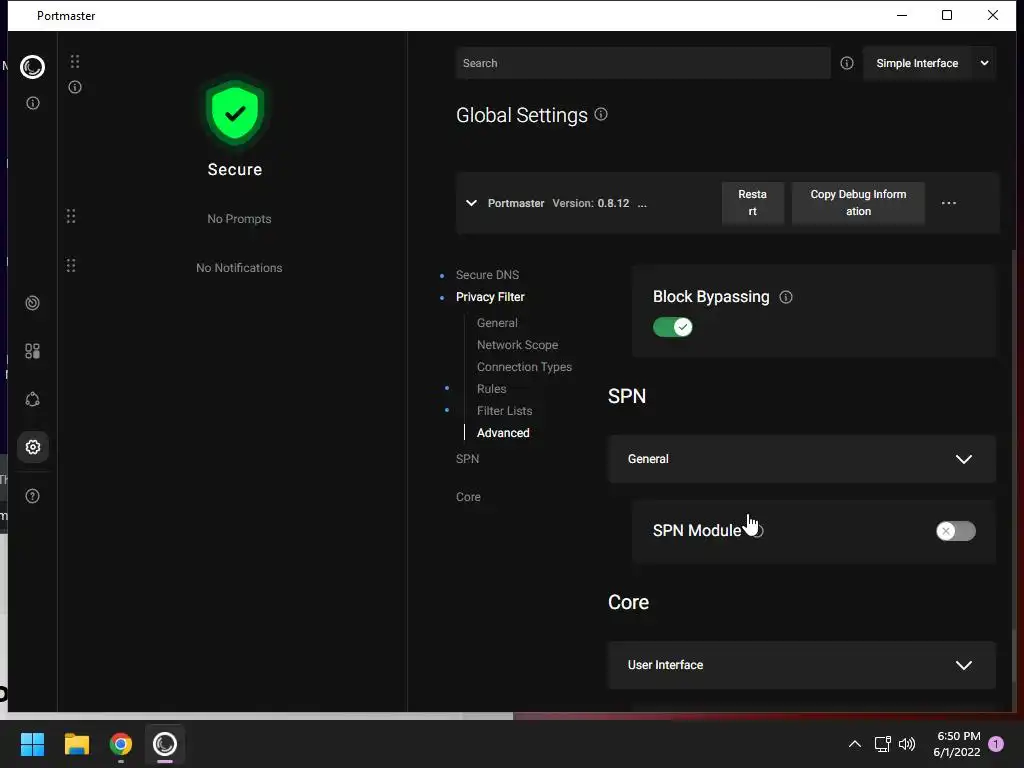Open the SPN network sidebar icon

click(33, 399)
